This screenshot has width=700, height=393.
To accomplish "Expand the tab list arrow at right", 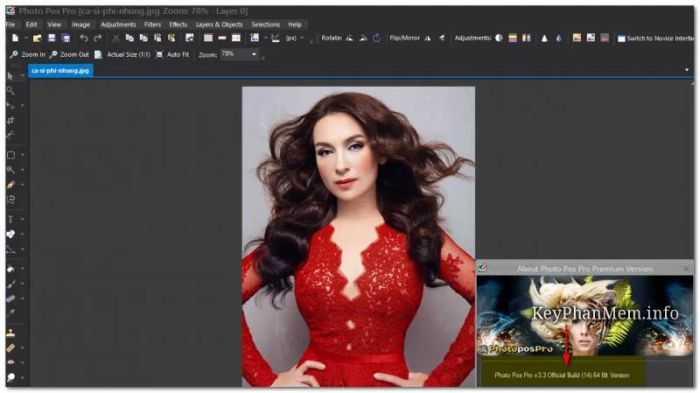I will [x=687, y=70].
